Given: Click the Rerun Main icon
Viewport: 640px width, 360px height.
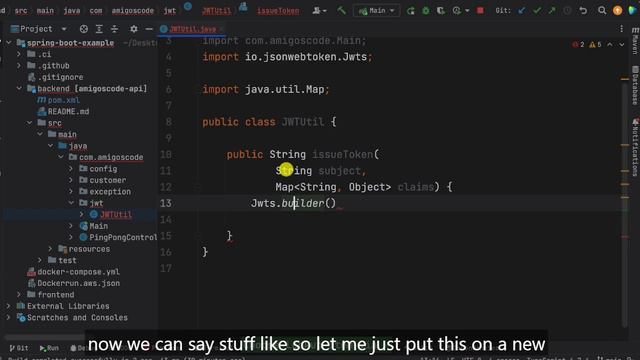Looking at the screenshot, I should 411,11.
